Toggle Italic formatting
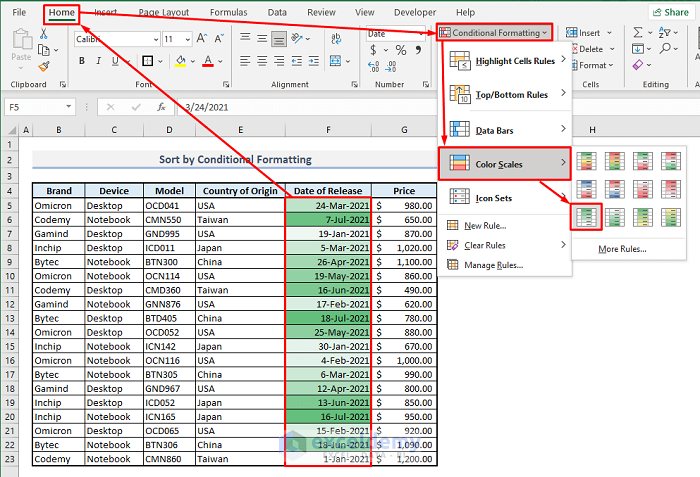This screenshot has height=477, width=700. pyautogui.click(x=99, y=62)
